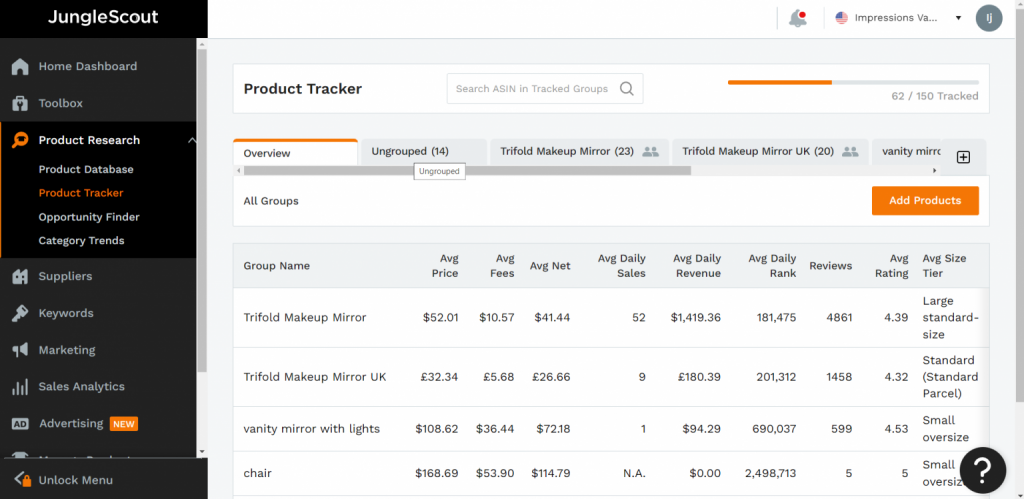This screenshot has height=499, width=1024.
Task: Click the Suppliers factory icon
Action: (20, 276)
